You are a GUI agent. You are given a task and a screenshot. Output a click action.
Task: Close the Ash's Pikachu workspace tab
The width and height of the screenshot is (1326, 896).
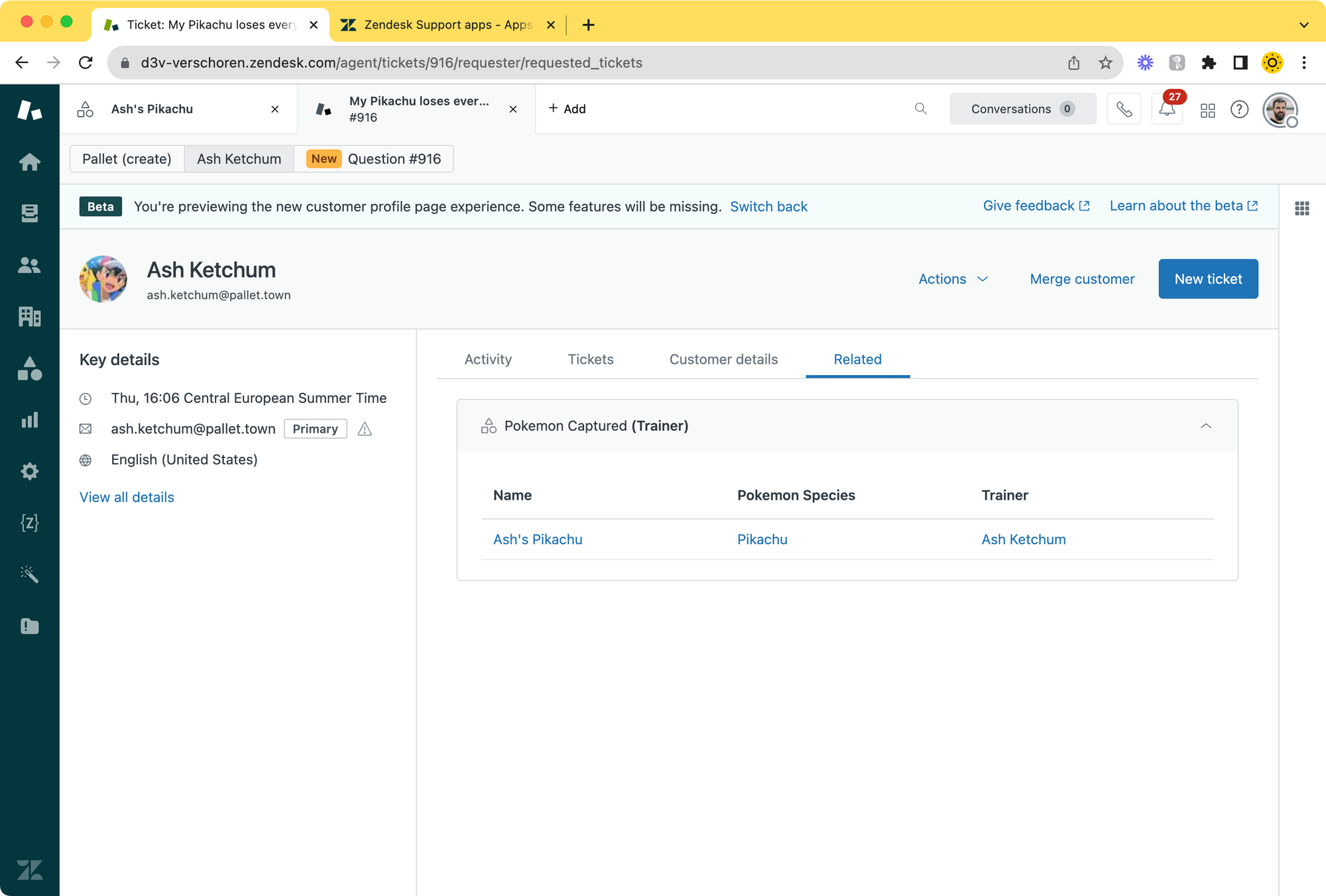[x=274, y=109]
